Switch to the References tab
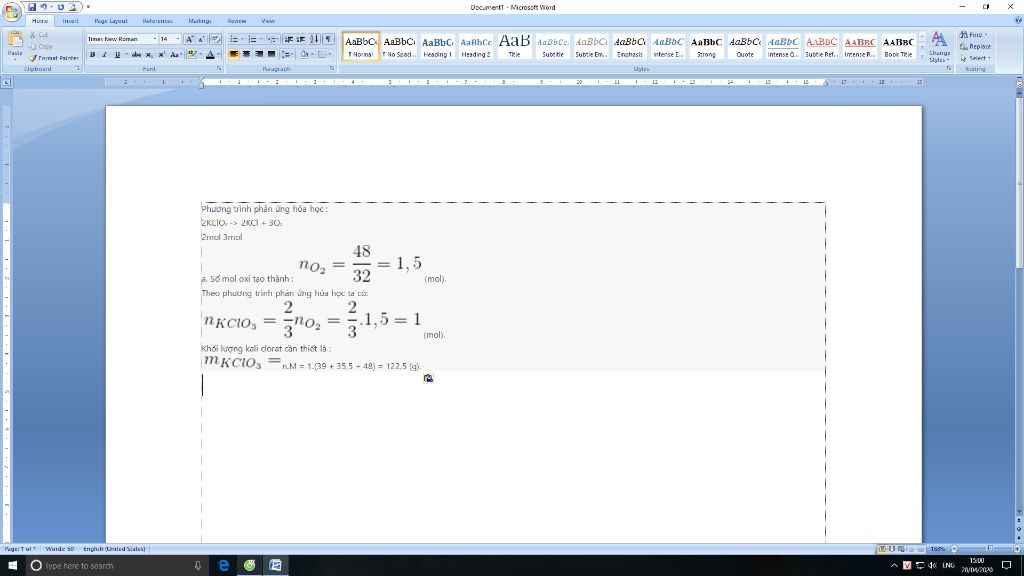 pos(157,21)
